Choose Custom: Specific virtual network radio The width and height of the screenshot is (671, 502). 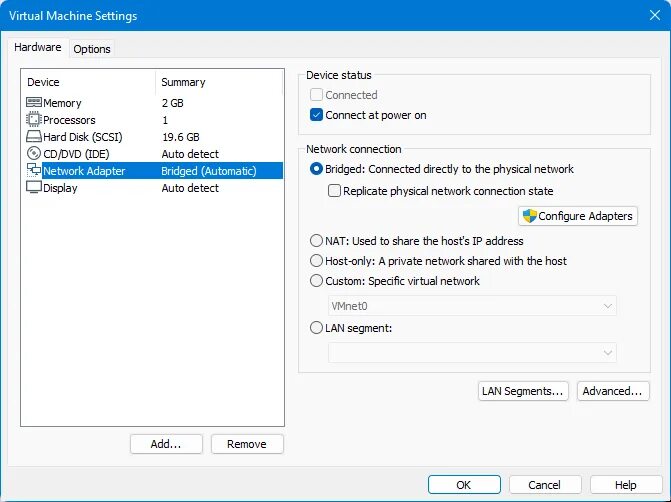(316, 281)
